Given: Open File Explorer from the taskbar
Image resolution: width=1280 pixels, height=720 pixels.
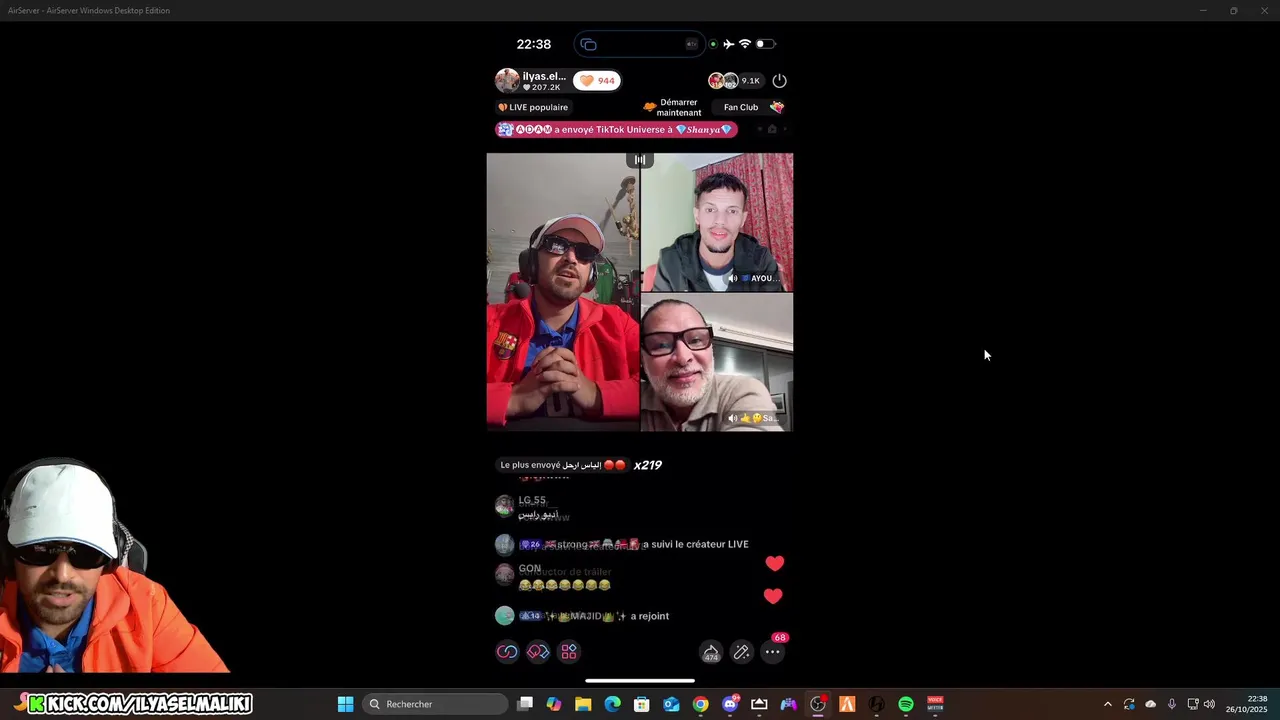Looking at the screenshot, I should pyautogui.click(x=583, y=704).
